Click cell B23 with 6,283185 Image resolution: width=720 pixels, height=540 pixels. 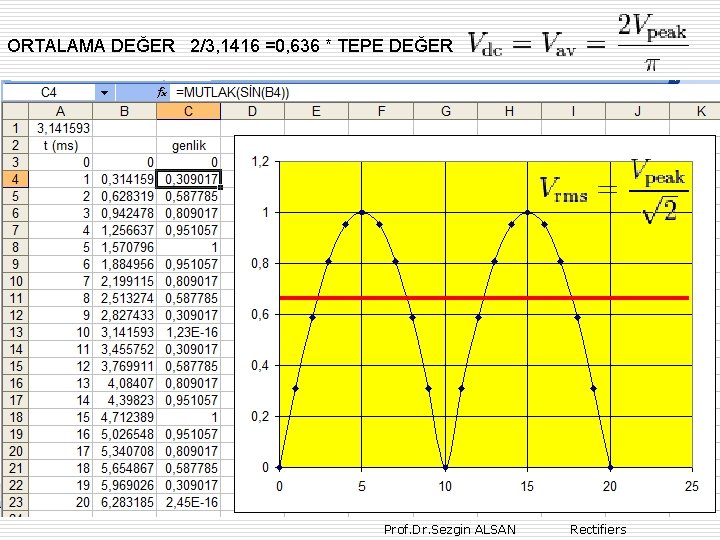coord(124,502)
